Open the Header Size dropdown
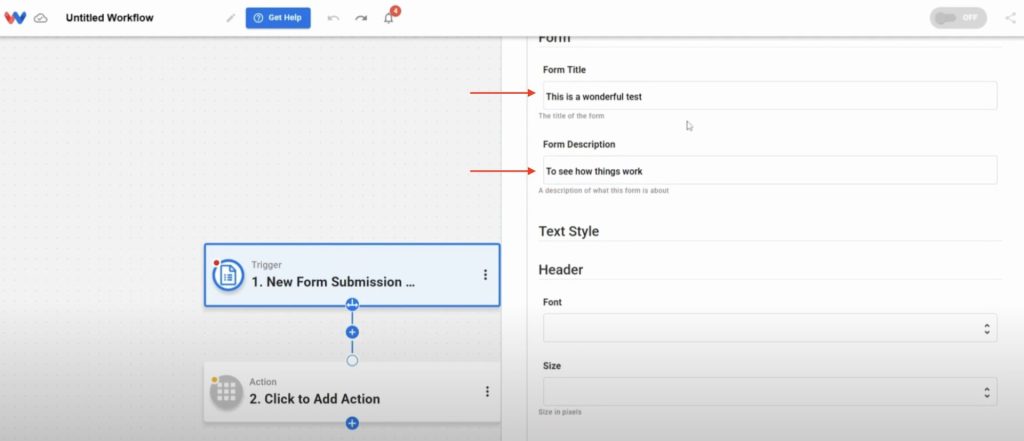The image size is (1024, 441). (770, 391)
